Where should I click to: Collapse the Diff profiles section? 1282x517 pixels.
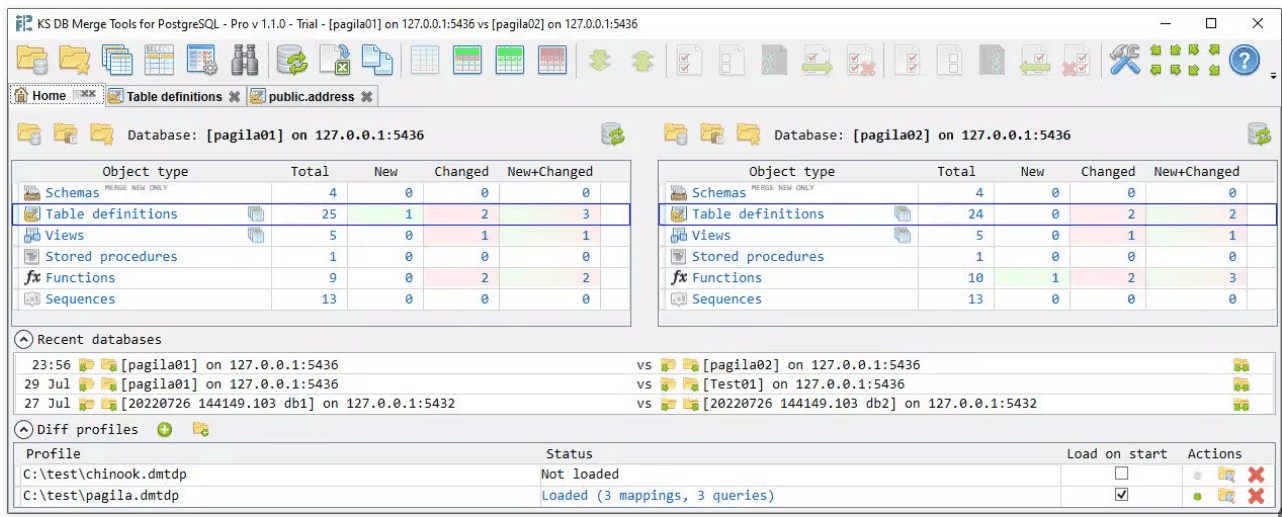pyautogui.click(x=24, y=429)
